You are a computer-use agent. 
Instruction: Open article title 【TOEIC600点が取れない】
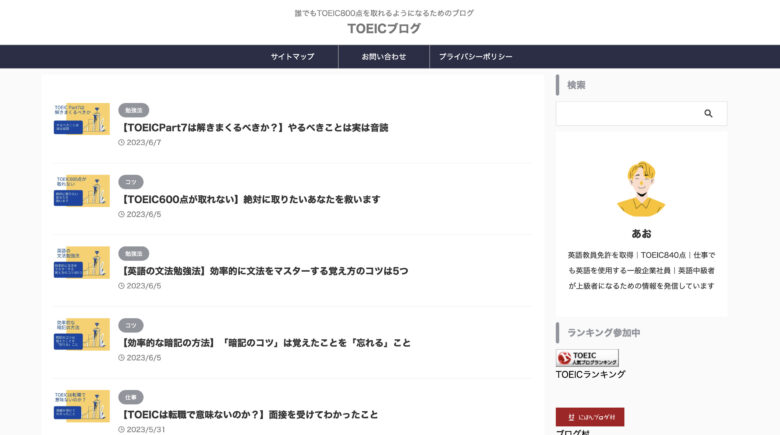click(251, 199)
